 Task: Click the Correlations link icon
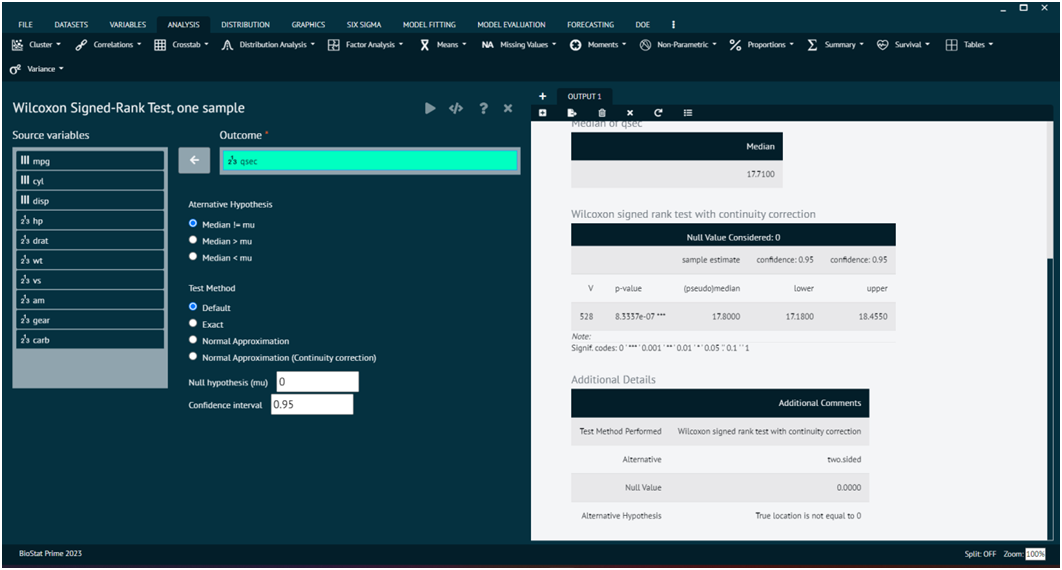click(81, 45)
